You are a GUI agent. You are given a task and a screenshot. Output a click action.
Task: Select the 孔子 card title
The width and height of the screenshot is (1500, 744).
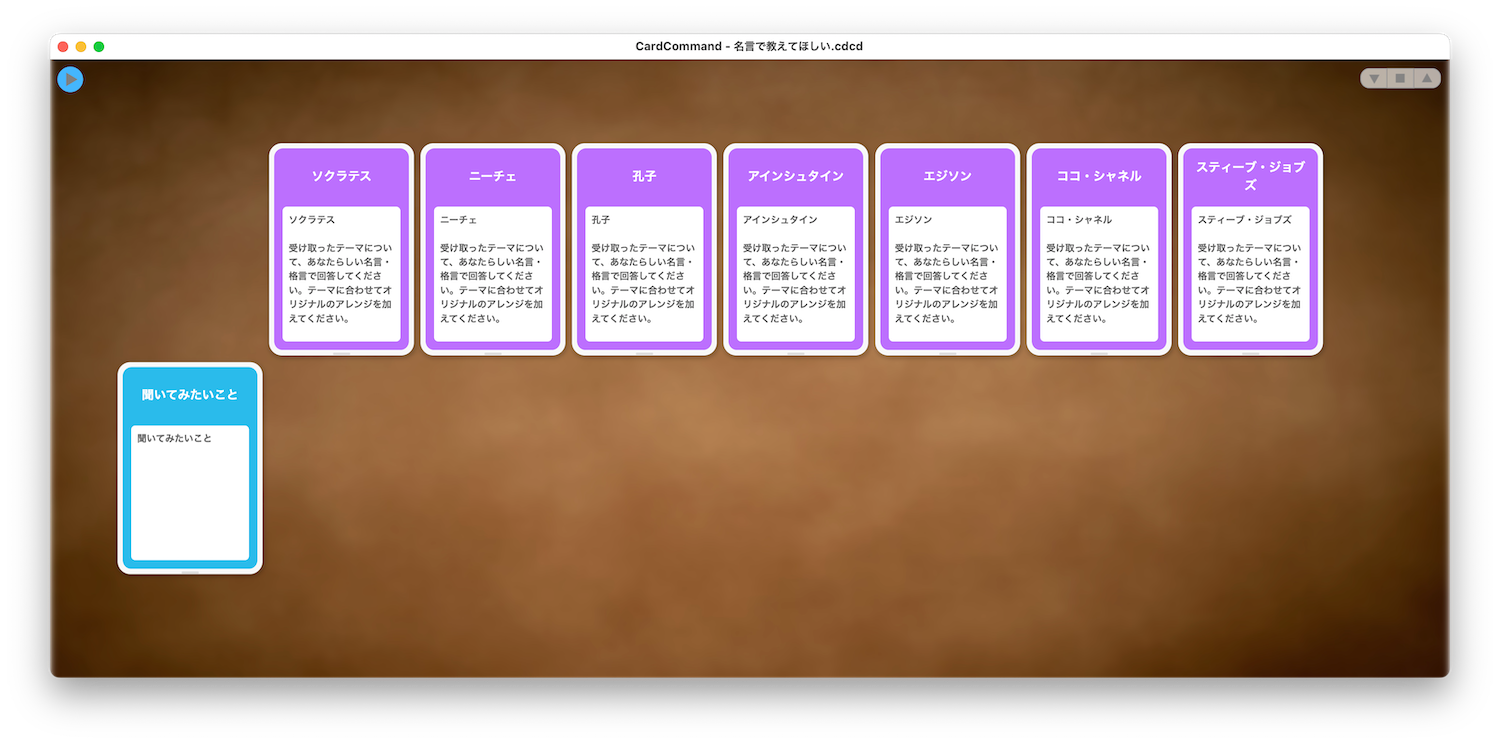click(644, 176)
